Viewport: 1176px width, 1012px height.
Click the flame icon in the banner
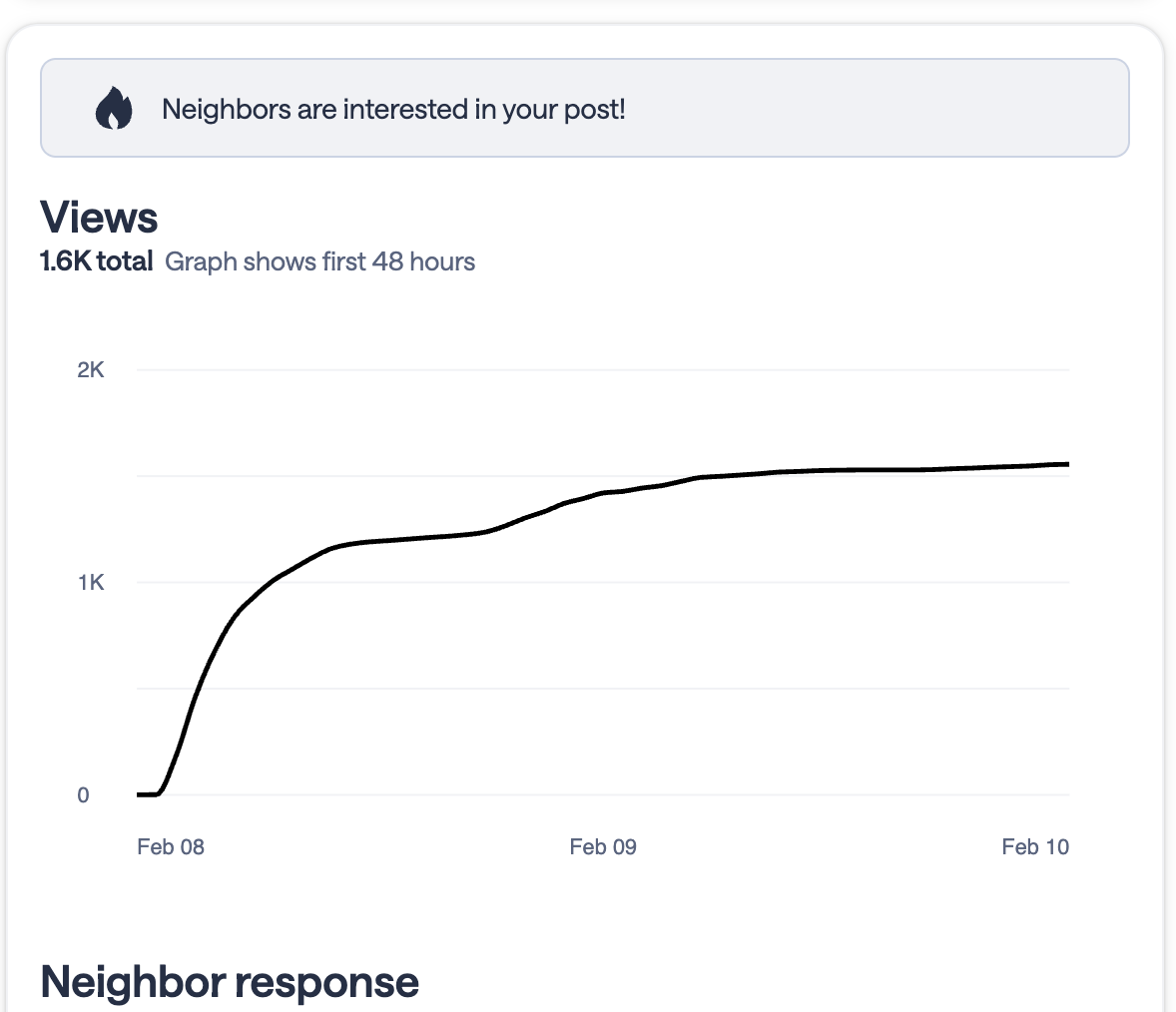114,109
